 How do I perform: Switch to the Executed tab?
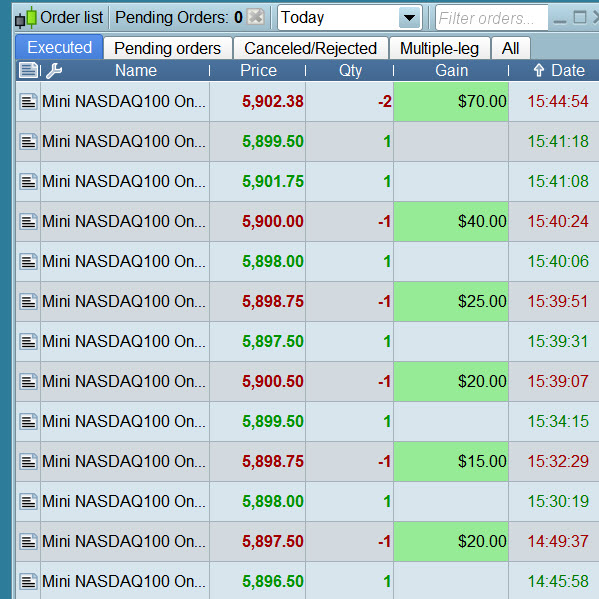point(59,47)
